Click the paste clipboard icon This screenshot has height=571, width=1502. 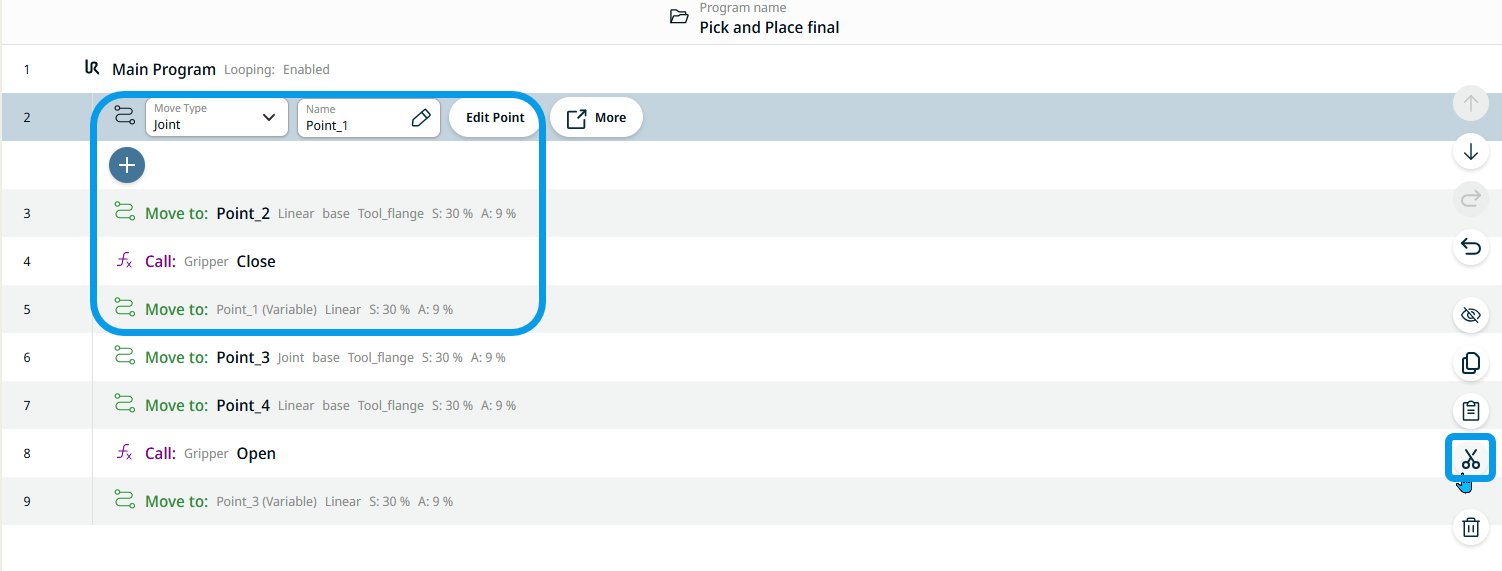tap(1470, 410)
